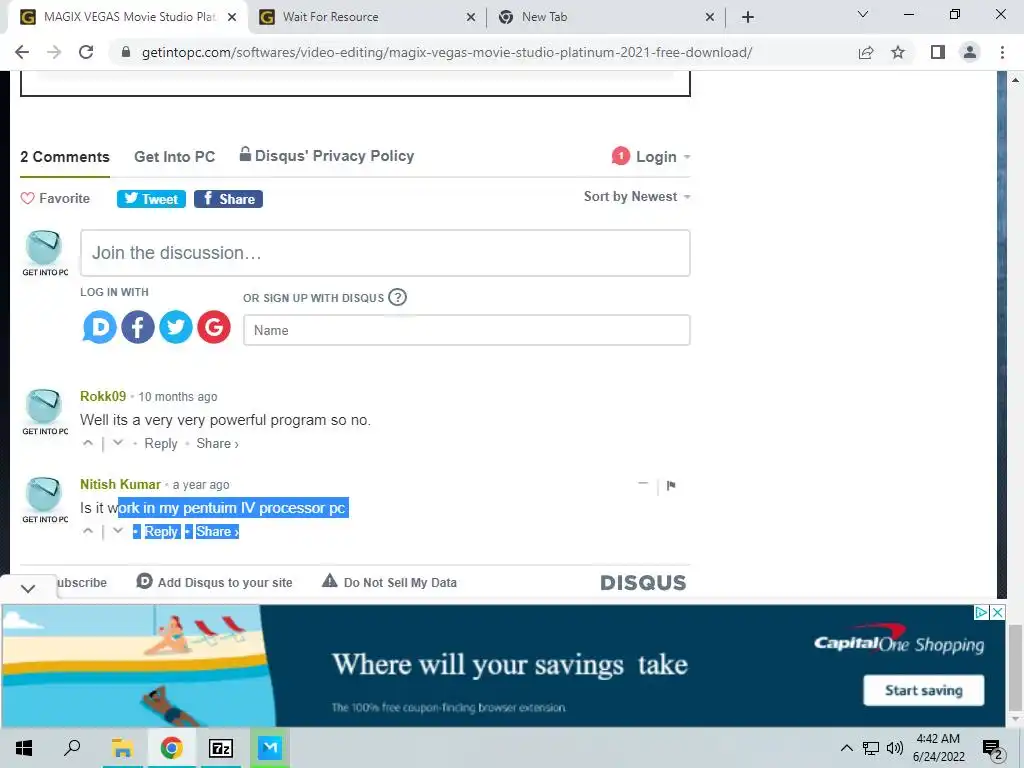This screenshot has height=768, width=1024.
Task: Favorite this discussion with the heart
Action: click(x=27, y=199)
